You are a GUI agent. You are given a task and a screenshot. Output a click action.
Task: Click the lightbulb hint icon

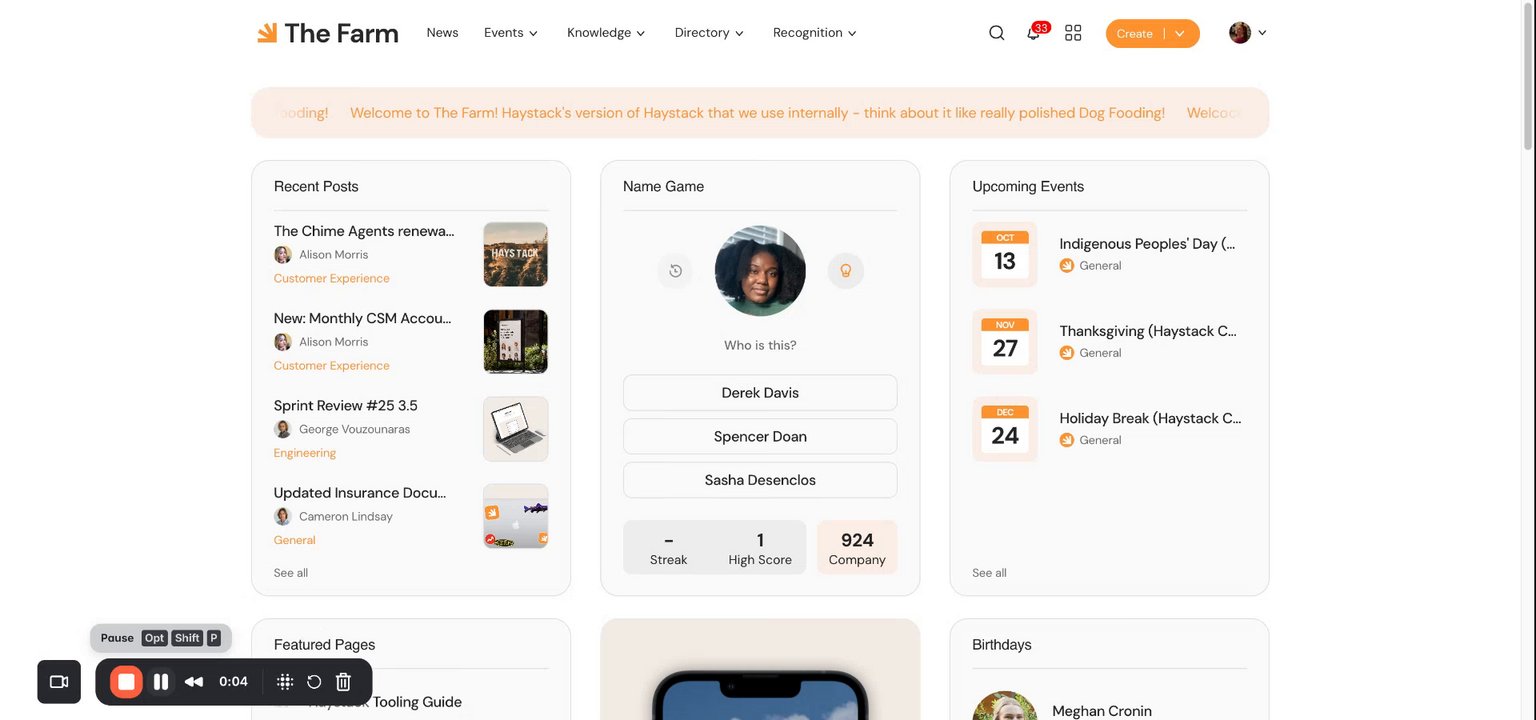click(x=845, y=271)
